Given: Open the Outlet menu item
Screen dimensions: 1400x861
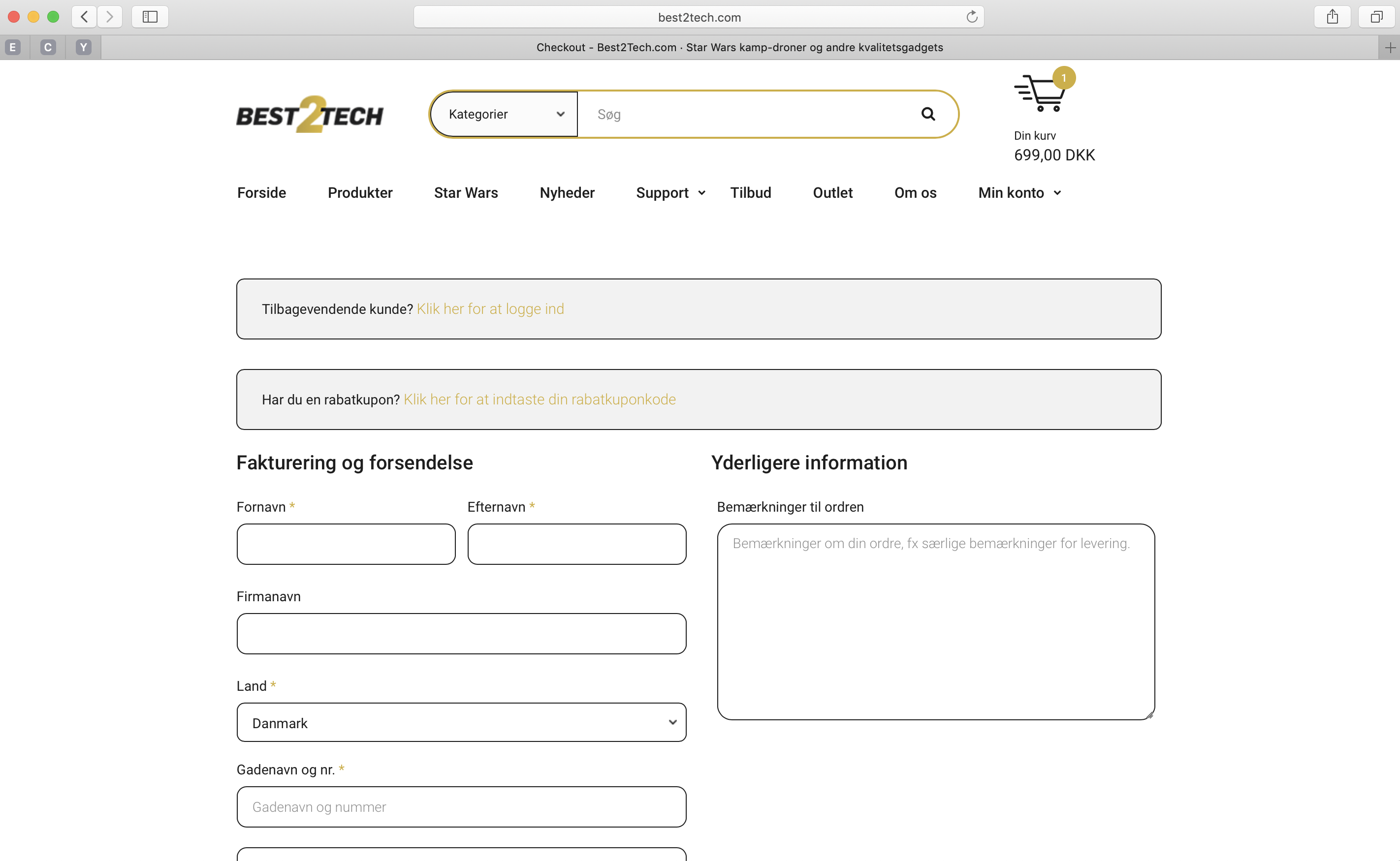Looking at the screenshot, I should (832, 193).
